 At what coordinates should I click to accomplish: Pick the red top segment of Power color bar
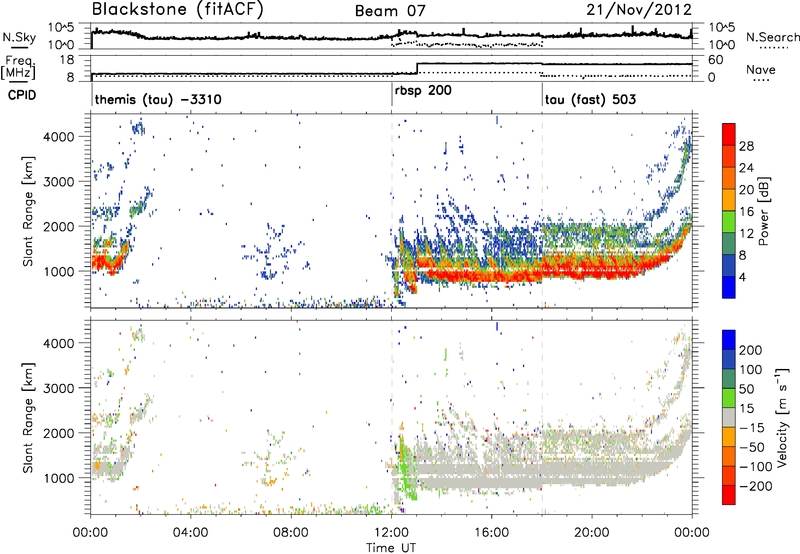[x=729, y=134]
